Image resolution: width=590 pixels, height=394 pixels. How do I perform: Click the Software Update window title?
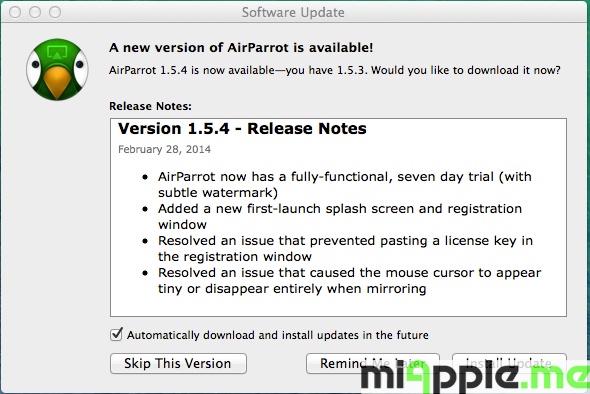293,12
